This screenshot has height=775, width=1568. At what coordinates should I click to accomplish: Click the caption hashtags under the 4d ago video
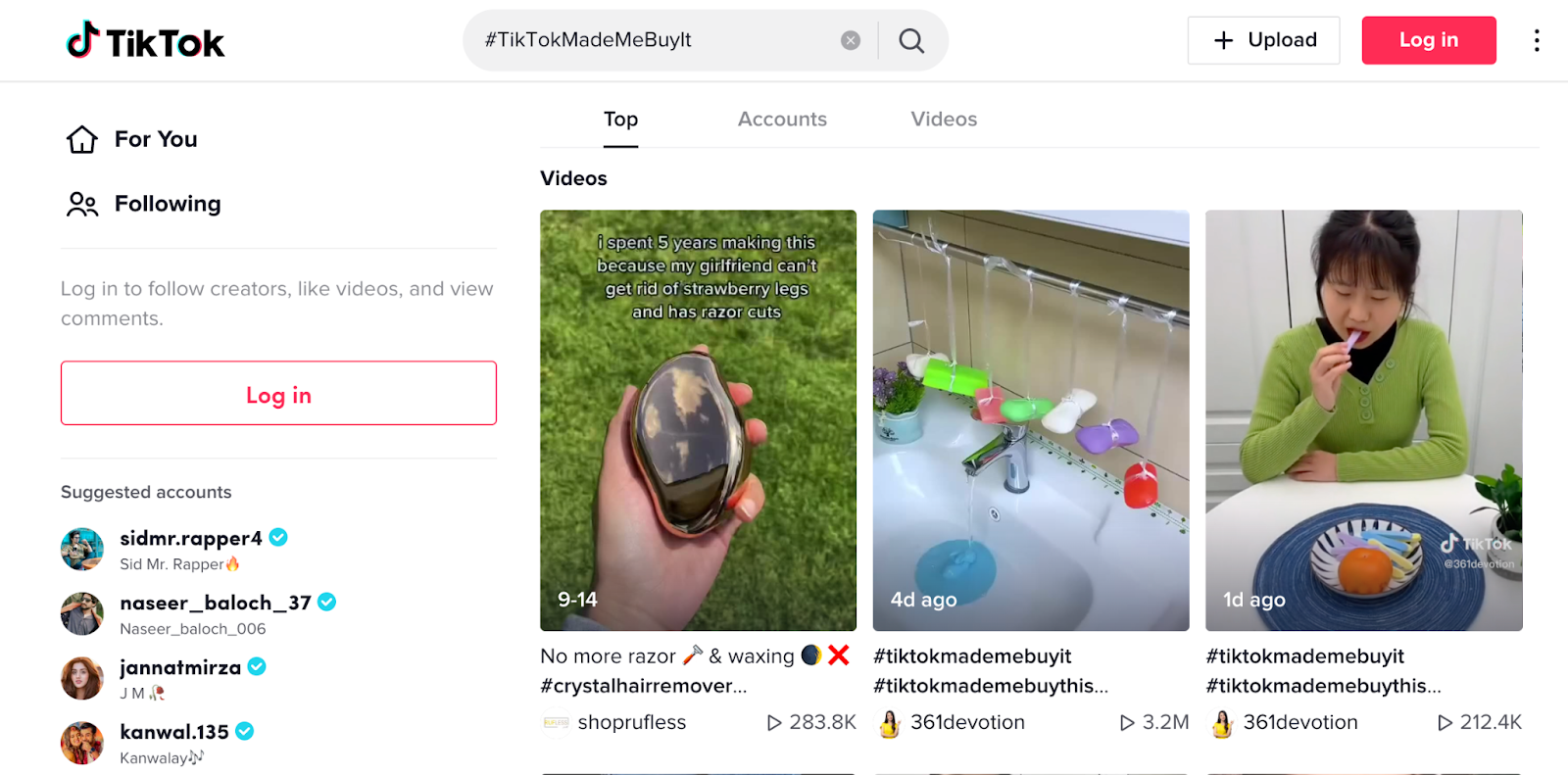(991, 671)
